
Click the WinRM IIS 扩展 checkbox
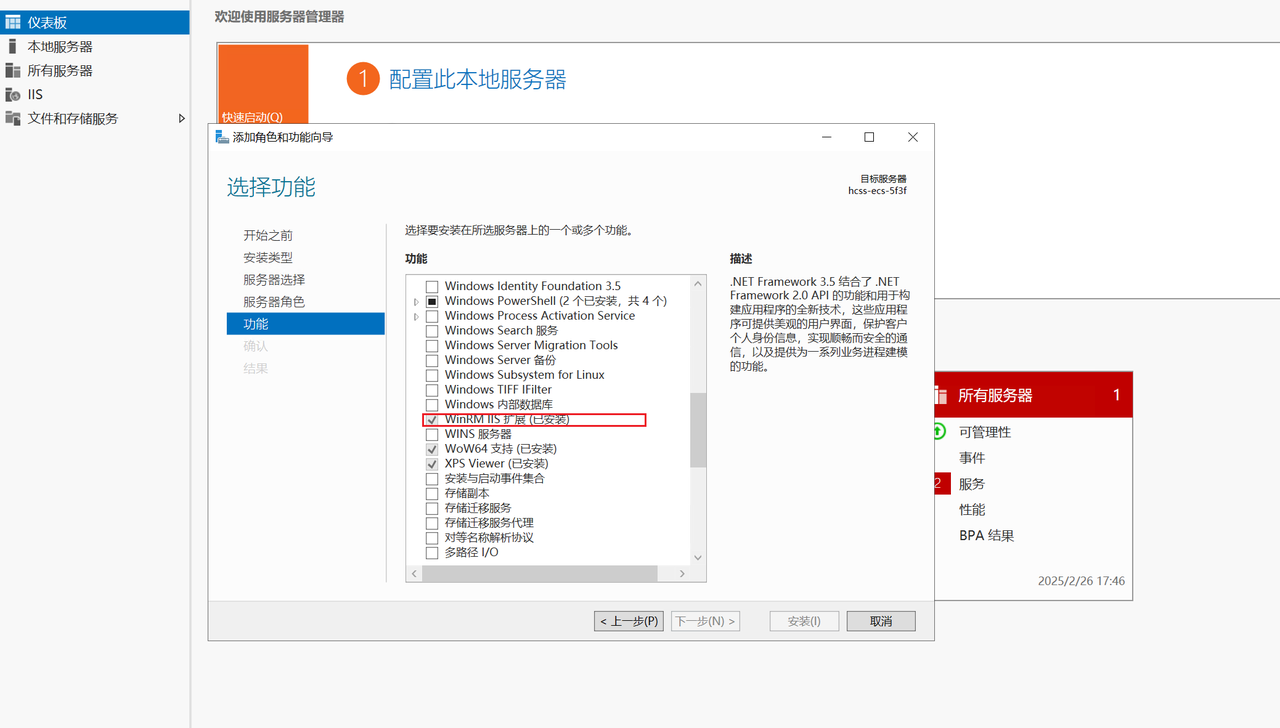(432, 420)
